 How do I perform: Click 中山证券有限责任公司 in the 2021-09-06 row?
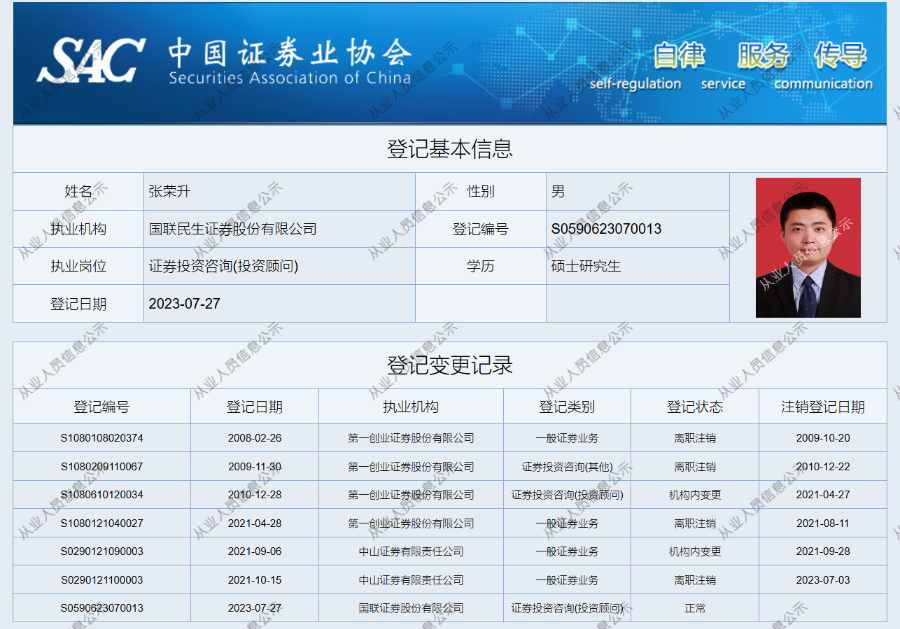click(x=410, y=552)
